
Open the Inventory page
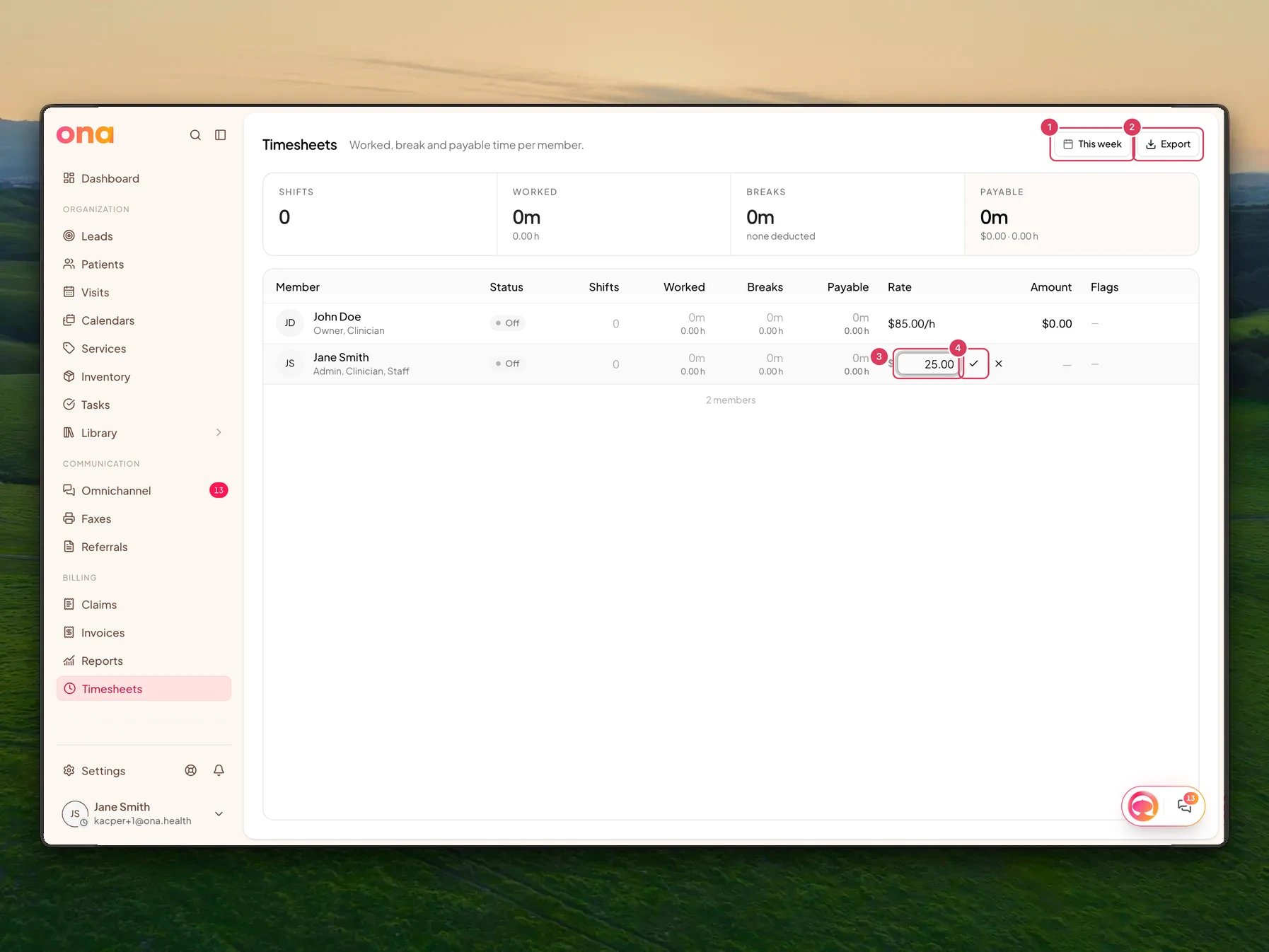144,377
